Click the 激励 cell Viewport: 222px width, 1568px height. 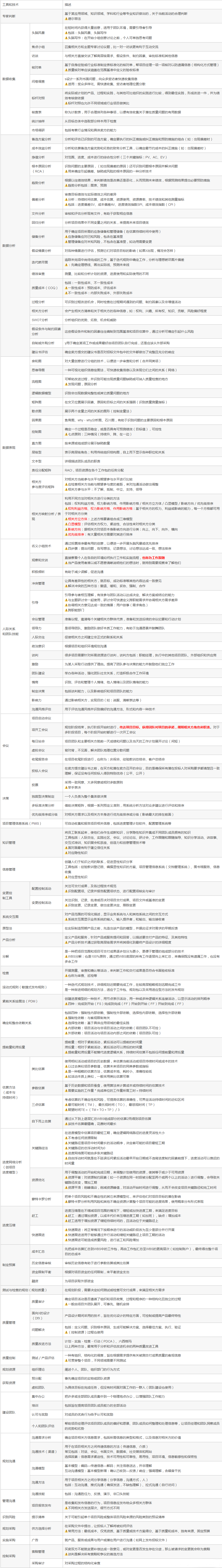[46, 664]
